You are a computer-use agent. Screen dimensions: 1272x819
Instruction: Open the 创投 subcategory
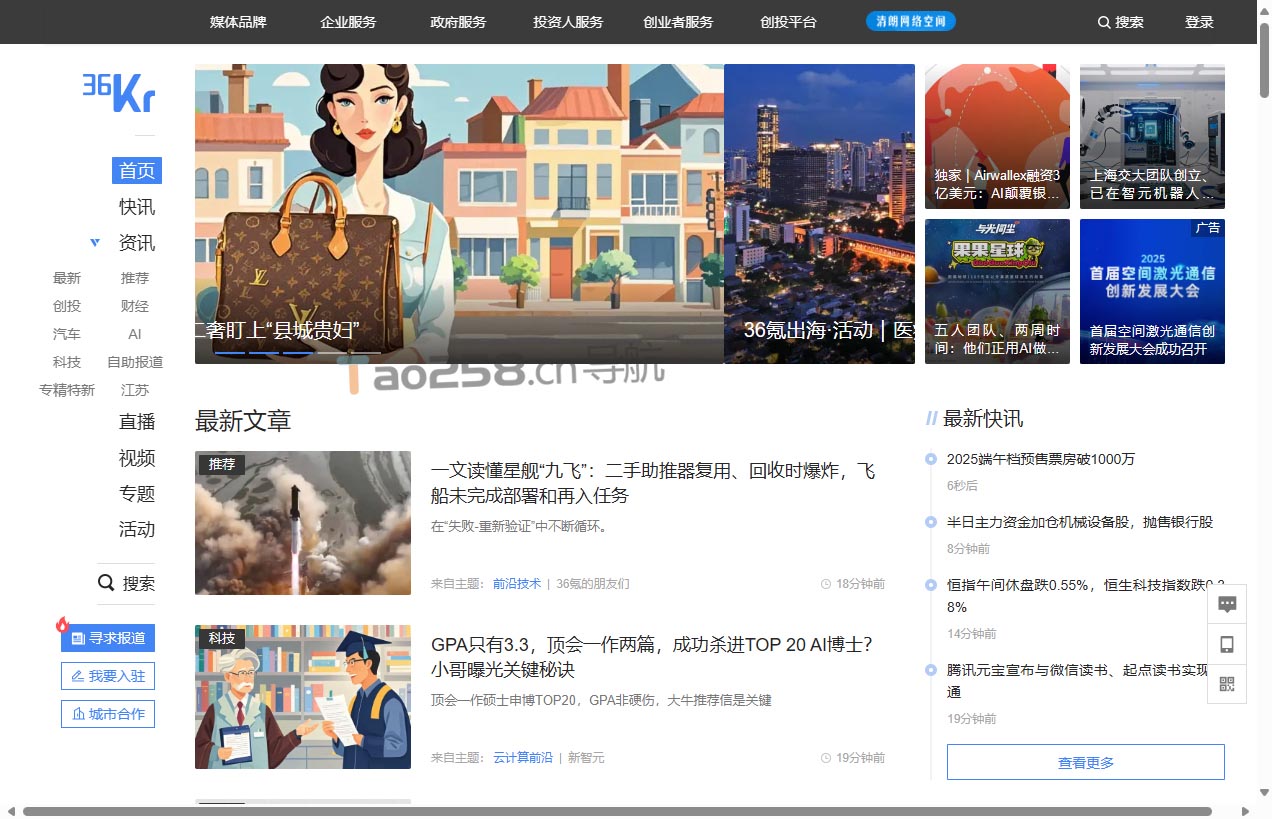(67, 306)
